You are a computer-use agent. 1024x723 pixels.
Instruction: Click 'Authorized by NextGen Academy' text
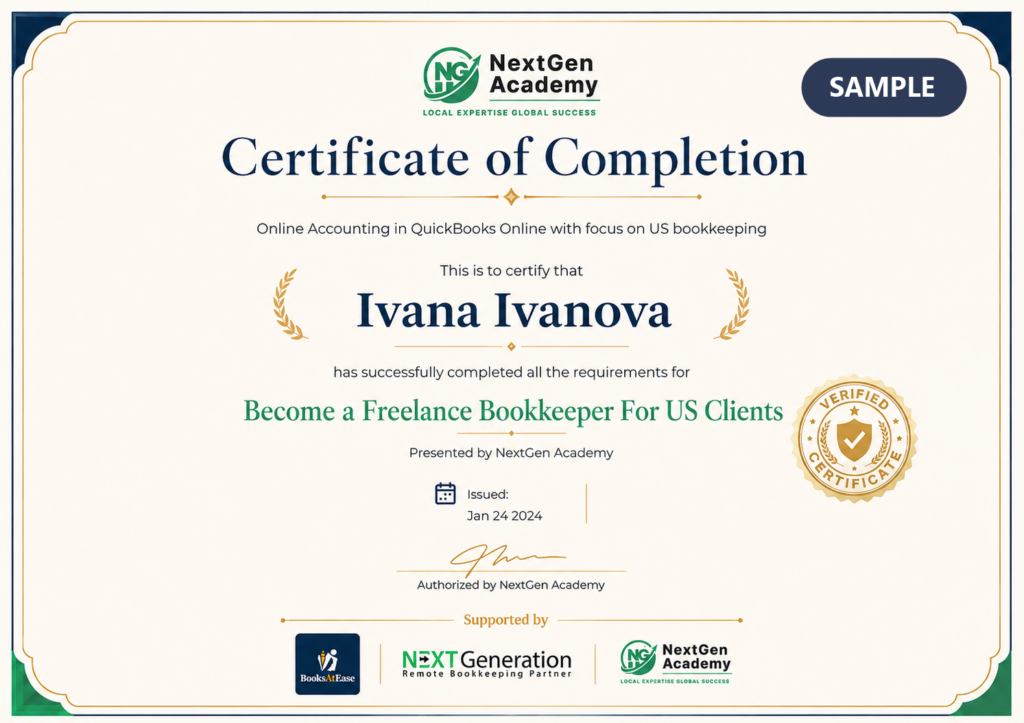coord(511,585)
